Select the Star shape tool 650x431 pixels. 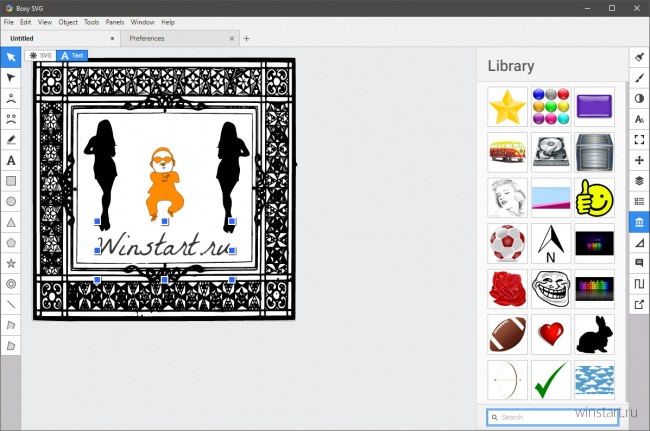coord(11,263)
